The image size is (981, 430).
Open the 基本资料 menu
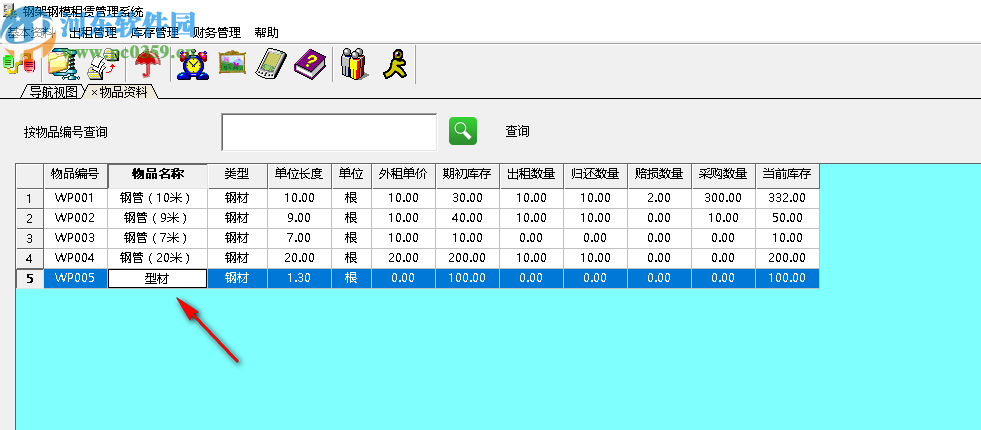pyautogui.click(x=31, y=33)
